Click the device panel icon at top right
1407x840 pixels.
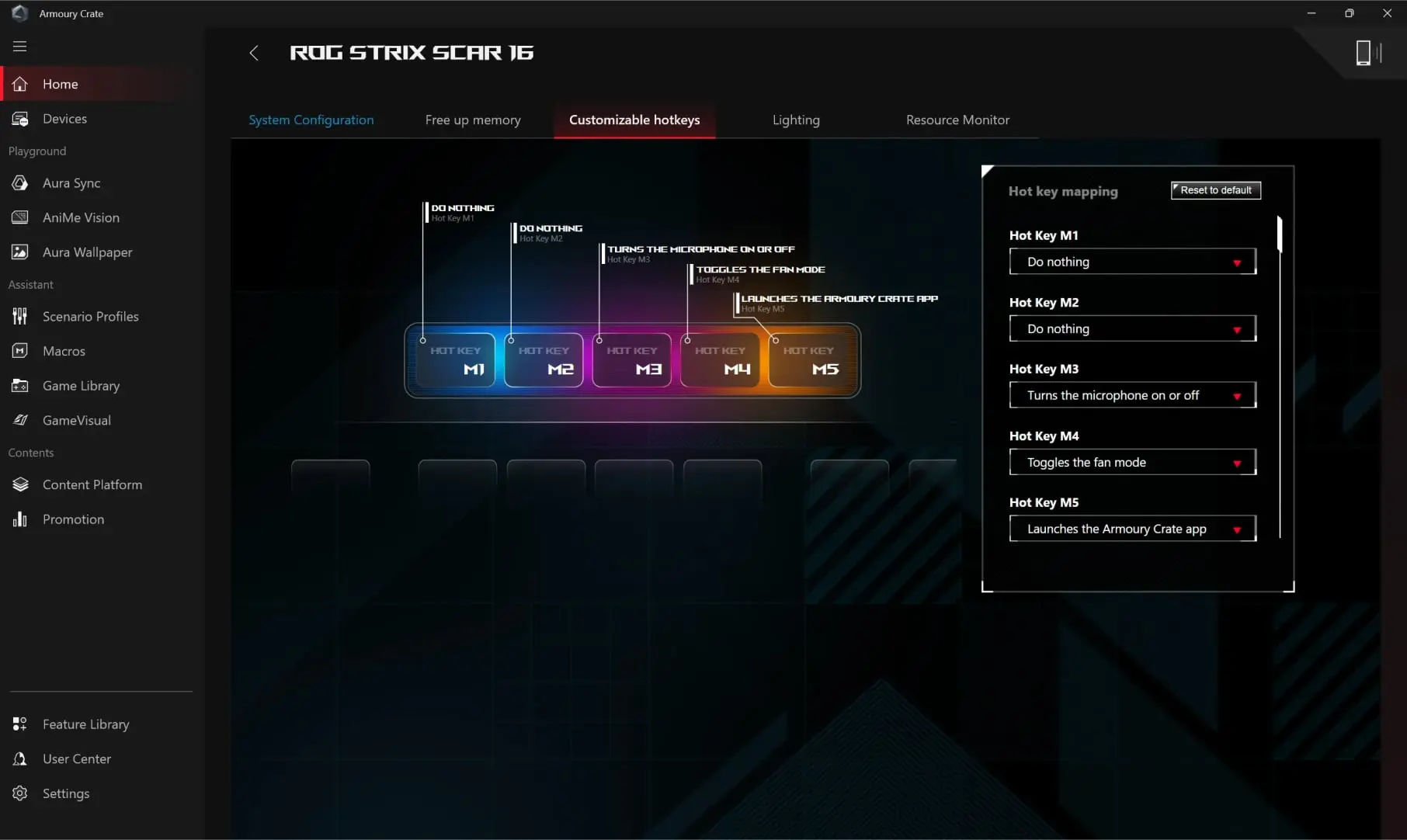click(1368, 53)
